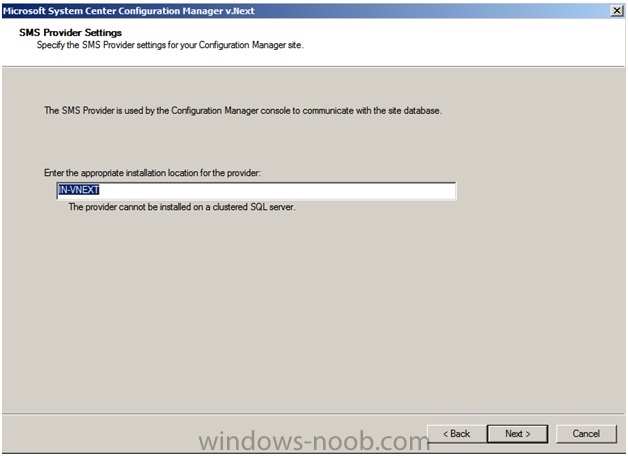The width and height of the screenshot is (628, 456).
Task: Select the SMS Provider Settings heading
Action: click(70, 32)
